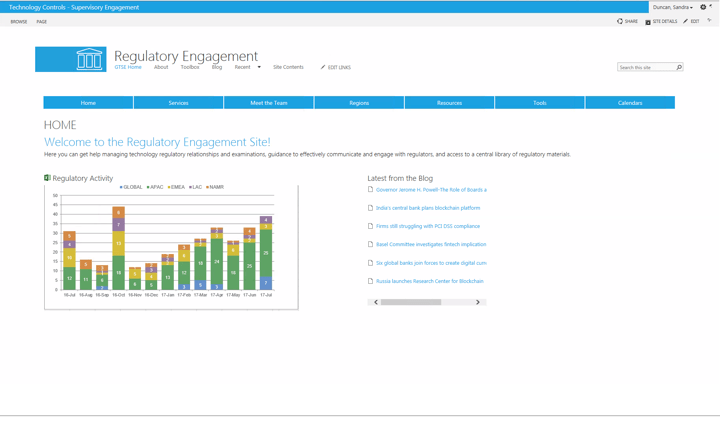The image size is (720, 421).
Task: Open Meet the Team in the navigation bar
Action: (x=268, y=102)
